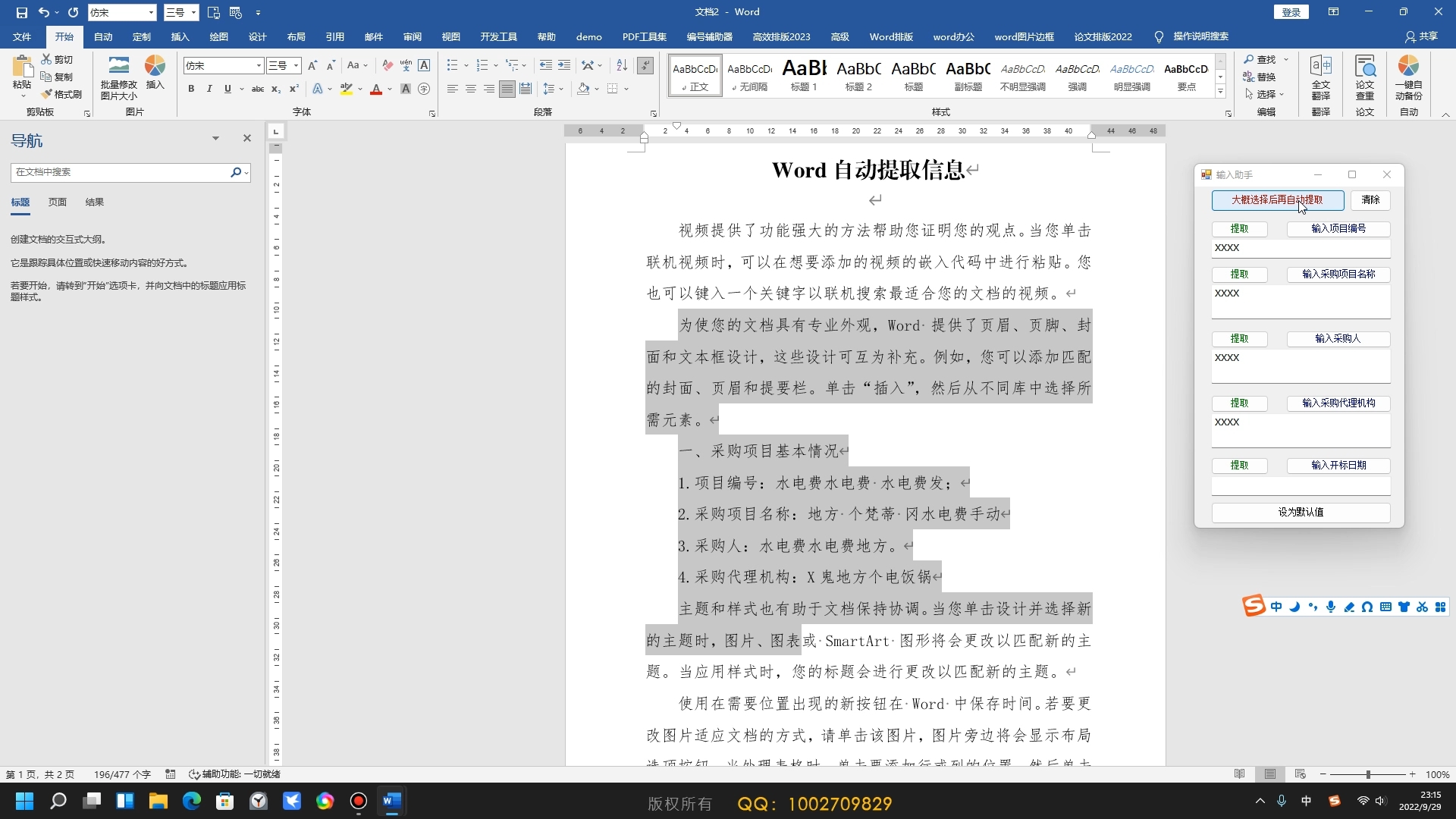Screen dimensions: 1456x819
Task: Click the Save icon in the quick access toolbar
Action: point(22,12)
